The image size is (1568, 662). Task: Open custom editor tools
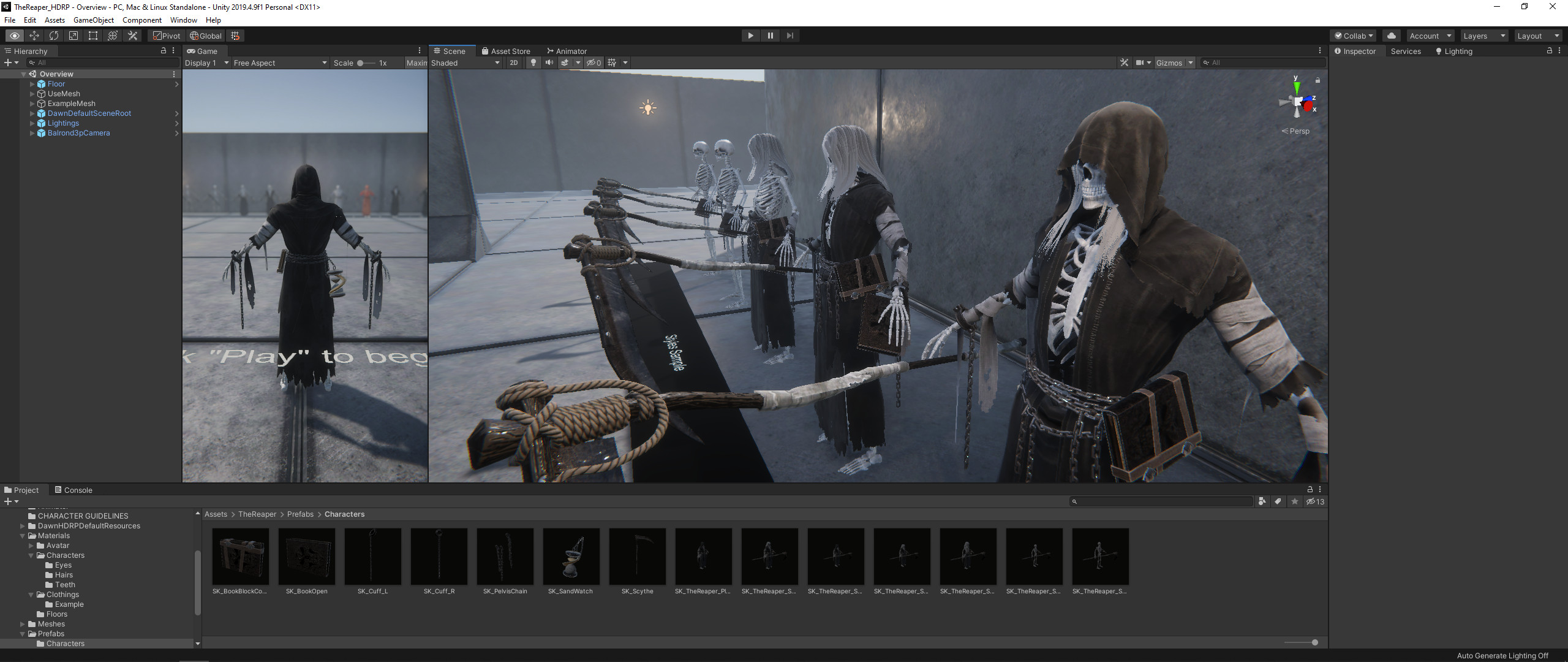coord(132,36)
